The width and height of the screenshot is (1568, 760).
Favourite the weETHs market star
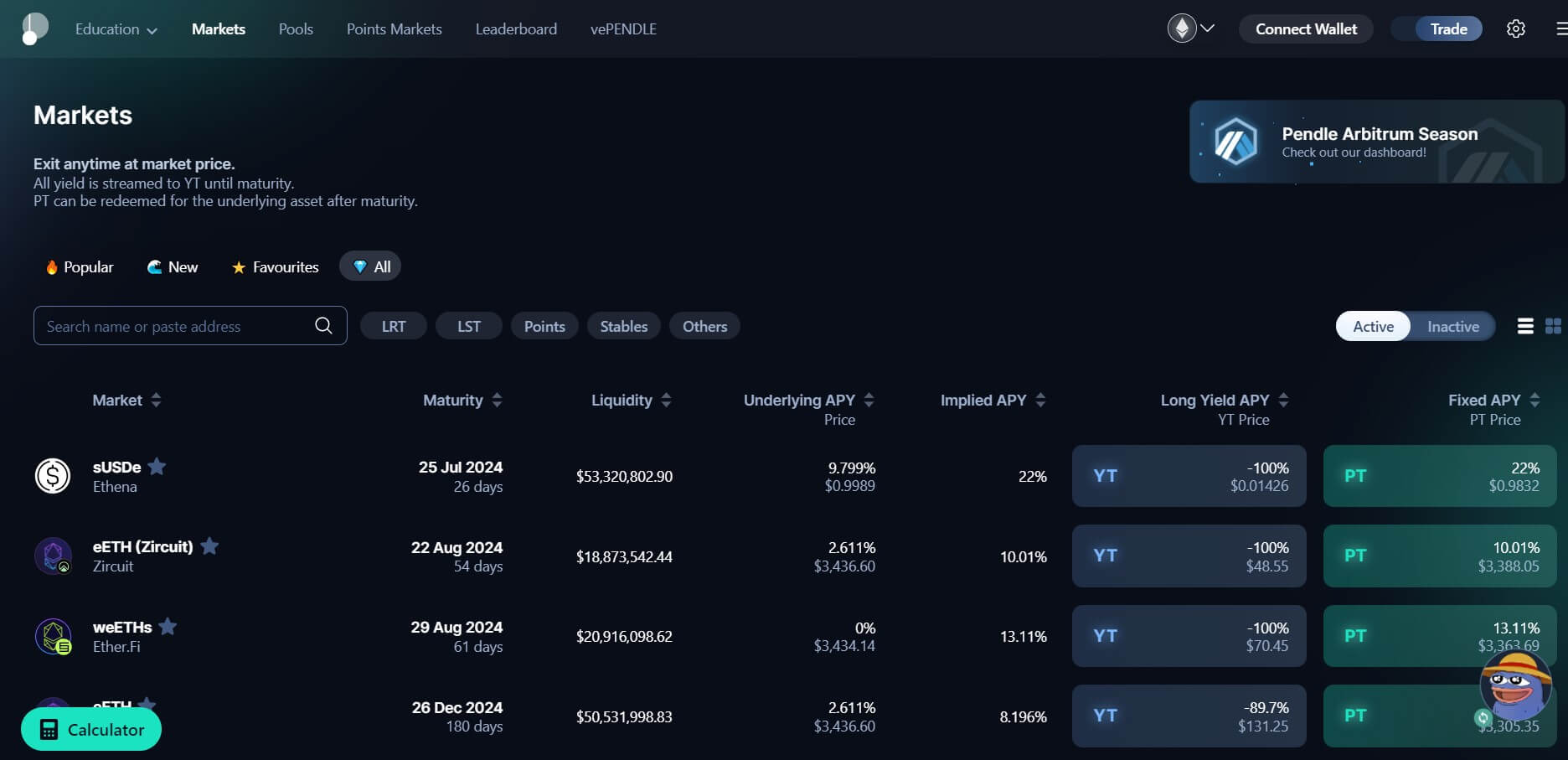pos(168,626)
